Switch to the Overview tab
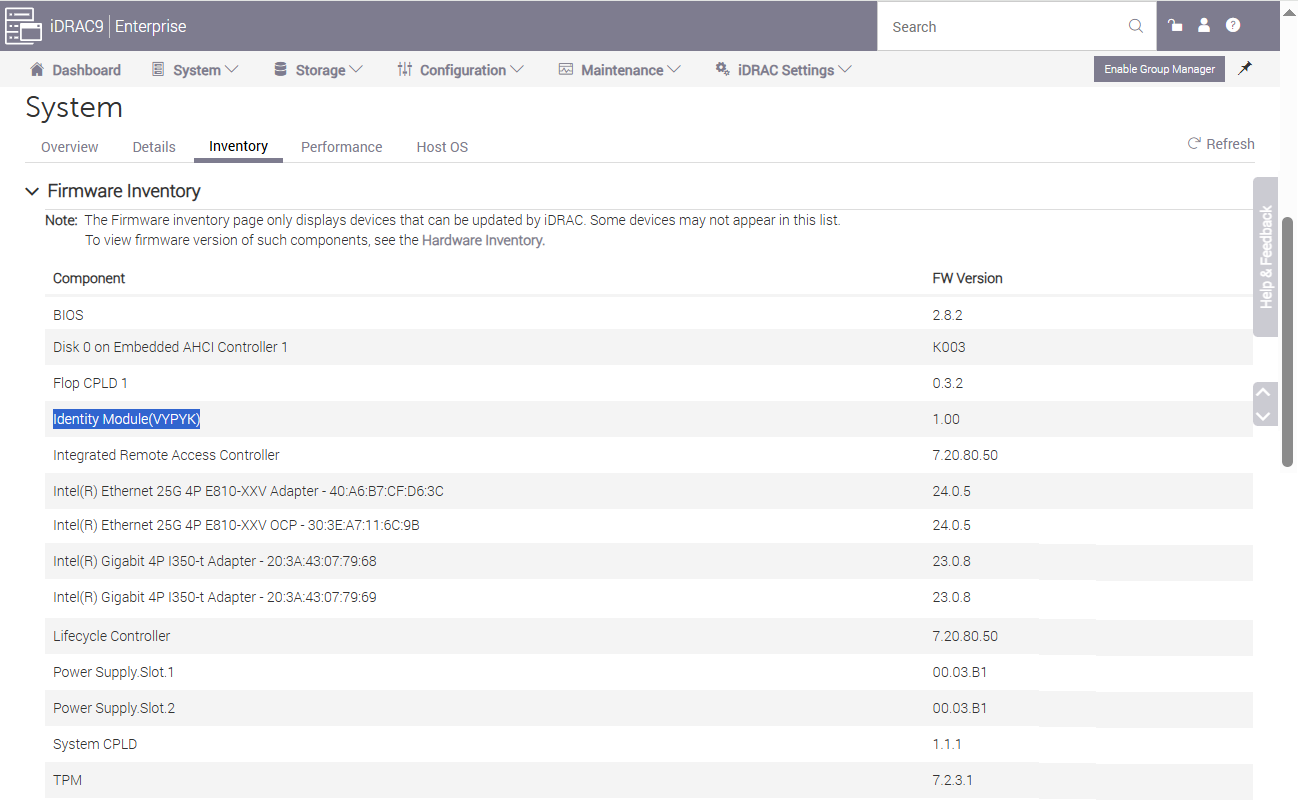The image size is (1298, 802). (69, 147)
